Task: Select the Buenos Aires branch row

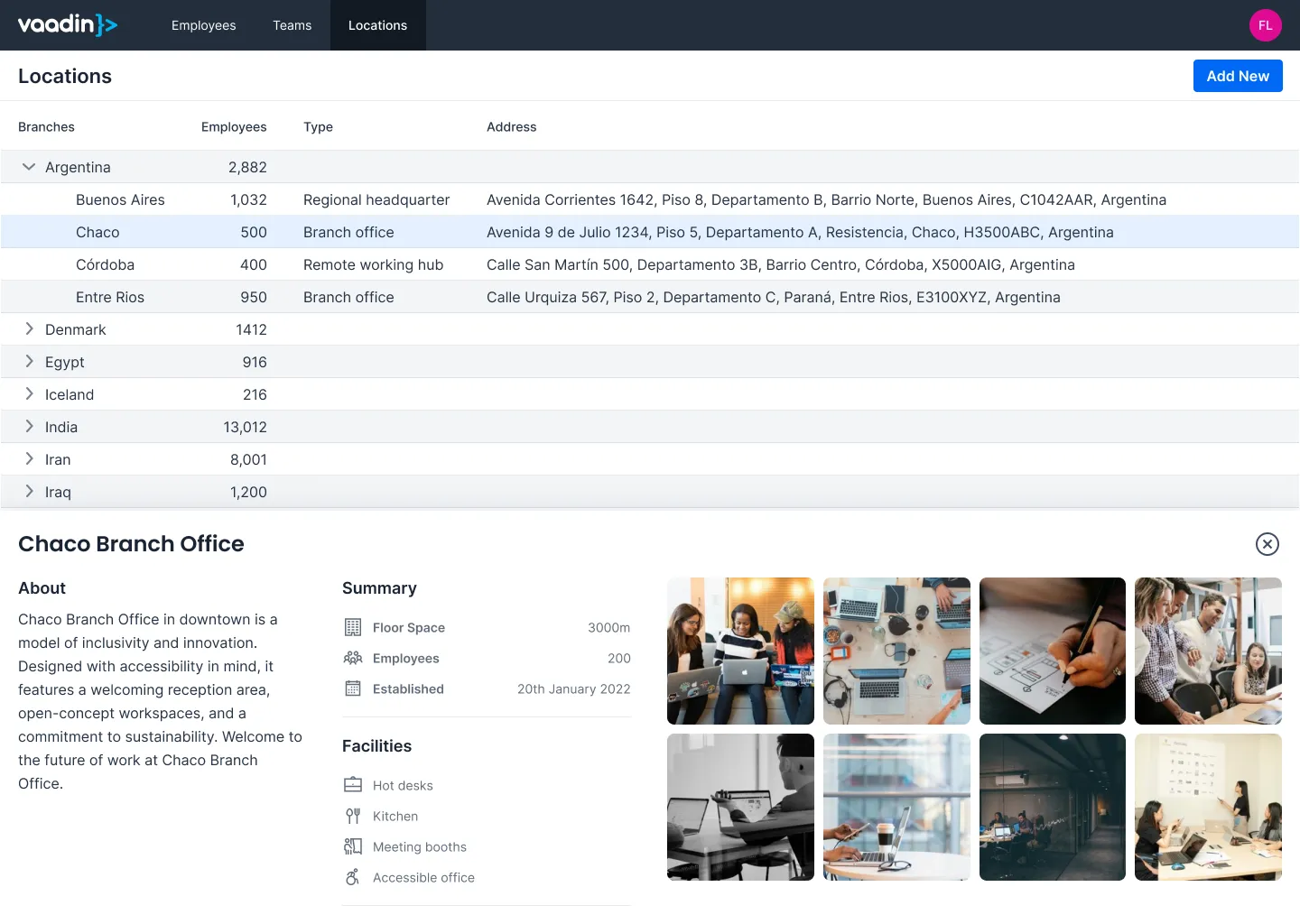Action: pyautogui.click(x=120, y=199)
